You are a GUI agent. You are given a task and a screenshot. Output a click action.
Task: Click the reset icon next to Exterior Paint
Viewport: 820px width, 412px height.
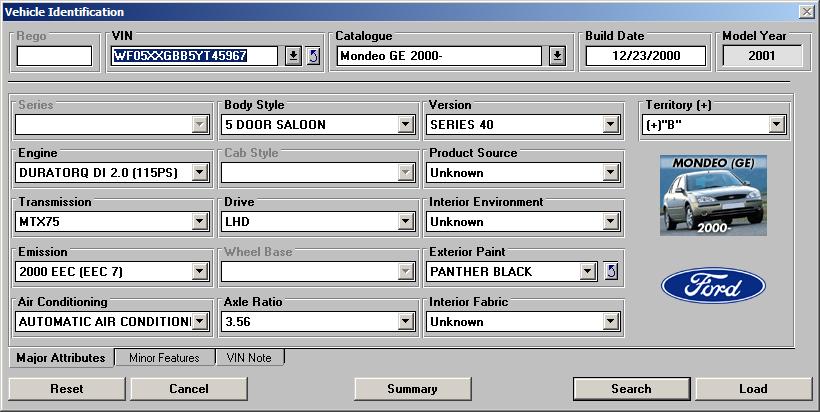tap(612, 271)
